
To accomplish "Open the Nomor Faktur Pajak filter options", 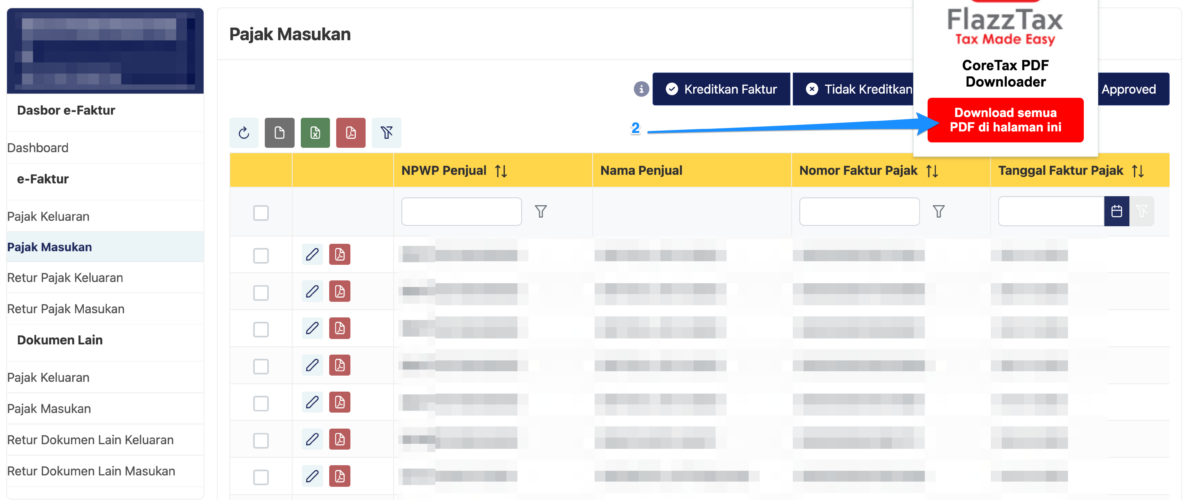I will click(939, 212).
